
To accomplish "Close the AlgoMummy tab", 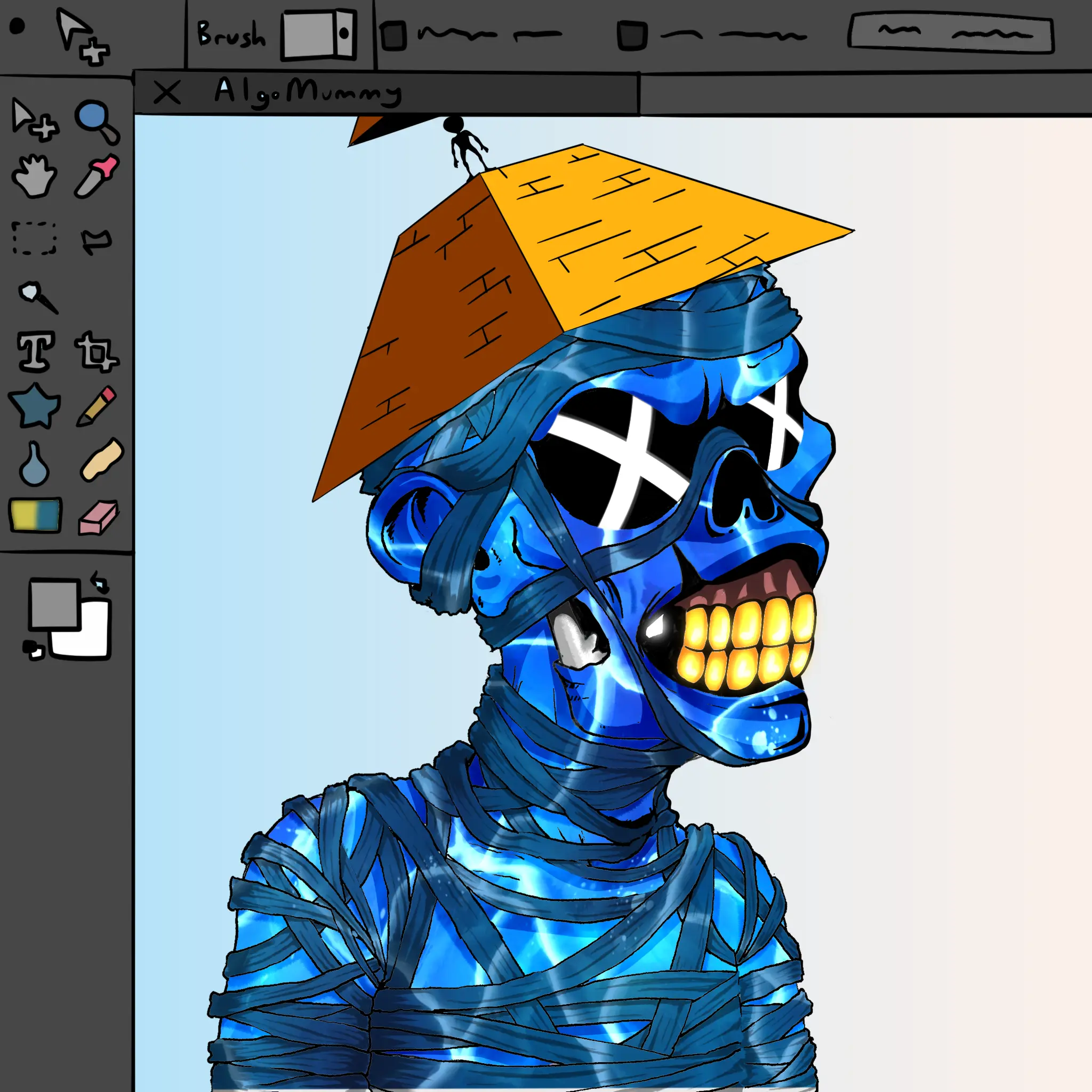I will click(x=167, y=92).
